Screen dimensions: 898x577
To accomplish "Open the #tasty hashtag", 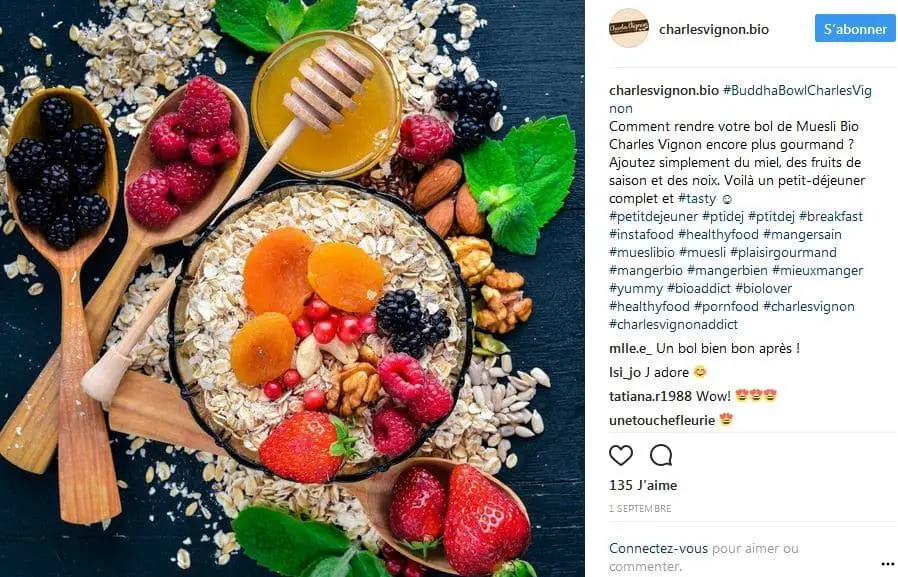I will (697, 199).
